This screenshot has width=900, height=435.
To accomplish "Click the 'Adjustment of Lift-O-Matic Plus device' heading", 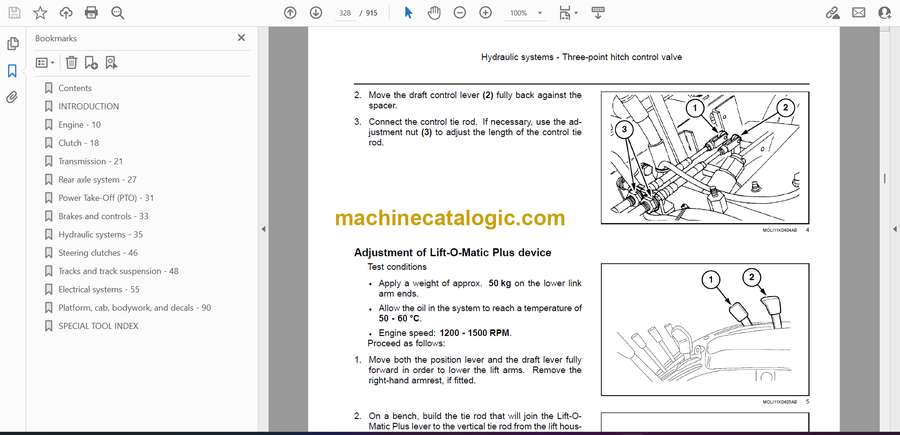I will [x=453, y=253].
